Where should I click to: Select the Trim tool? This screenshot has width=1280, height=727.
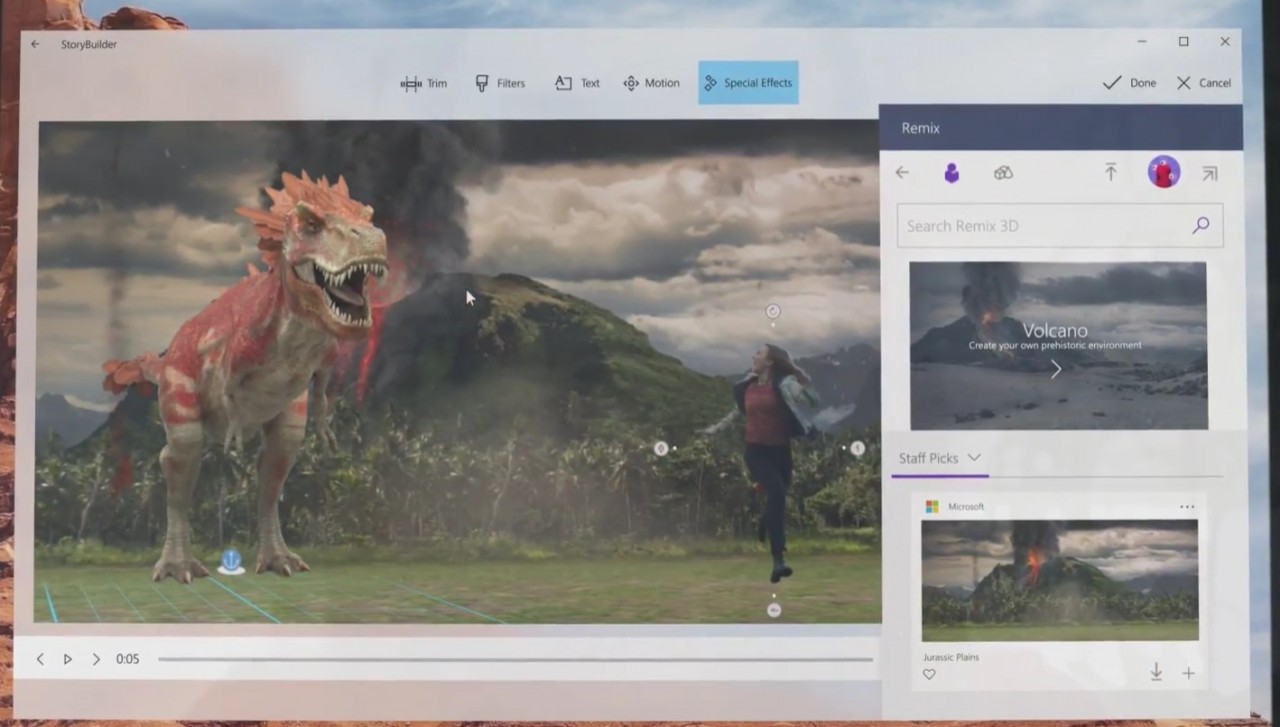coord(424,83)
